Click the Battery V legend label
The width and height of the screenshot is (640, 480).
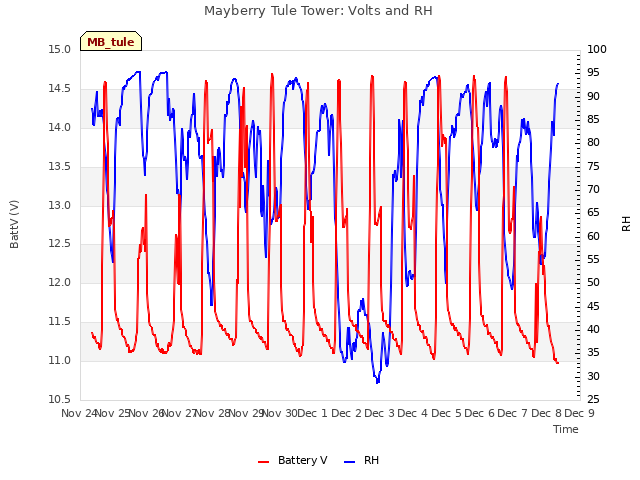tap(302, 460)
